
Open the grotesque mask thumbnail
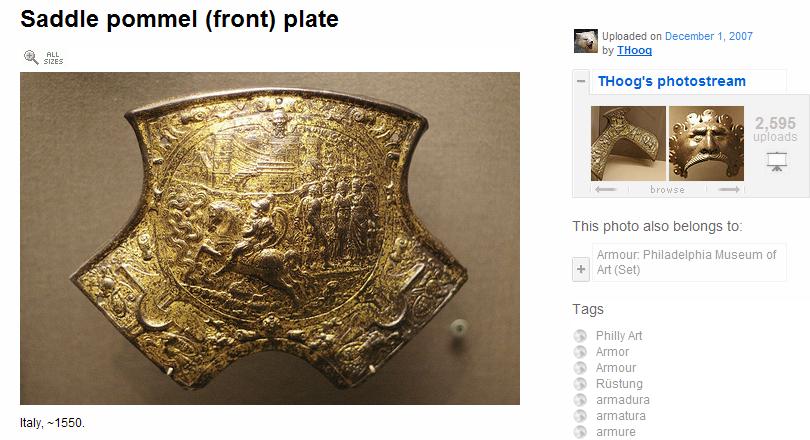706,143
